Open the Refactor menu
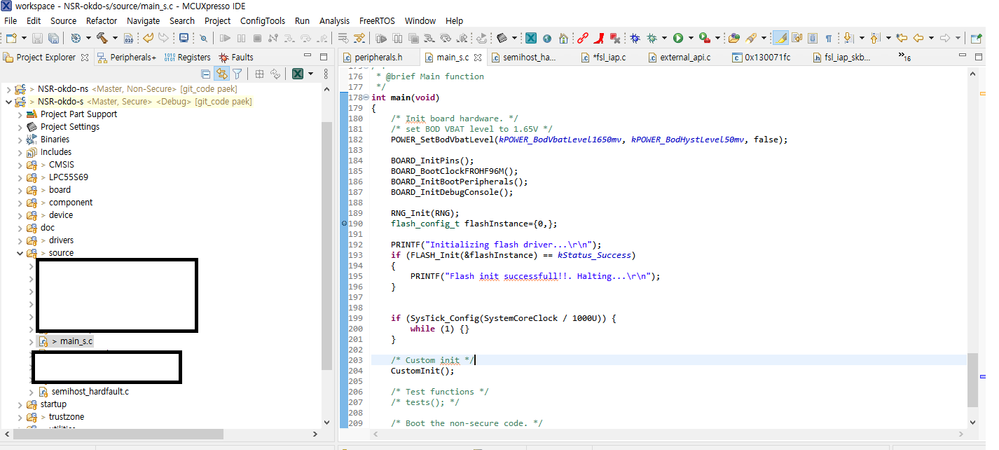Viewport: 999px width, 450px height. tap(101, 20)
